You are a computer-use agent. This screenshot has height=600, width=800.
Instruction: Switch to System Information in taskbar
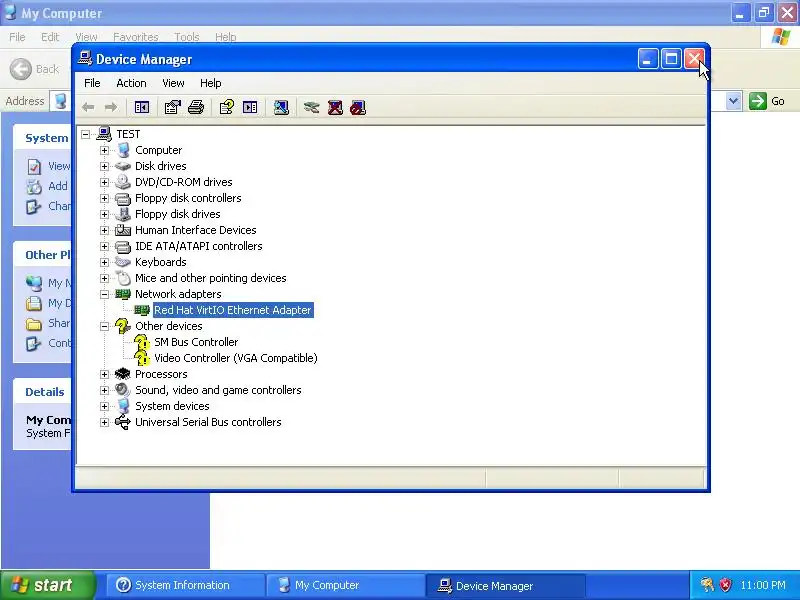tap(185, 585)
